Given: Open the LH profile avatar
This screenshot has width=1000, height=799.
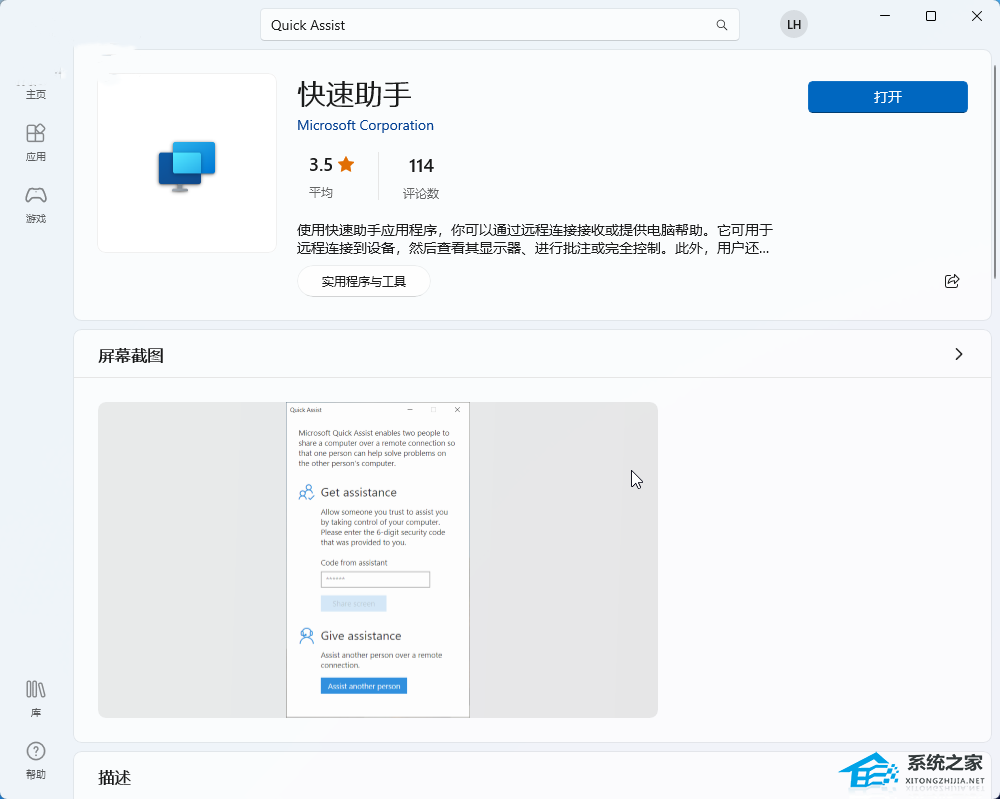Looking at the screenshot, I should pos(794,25).
